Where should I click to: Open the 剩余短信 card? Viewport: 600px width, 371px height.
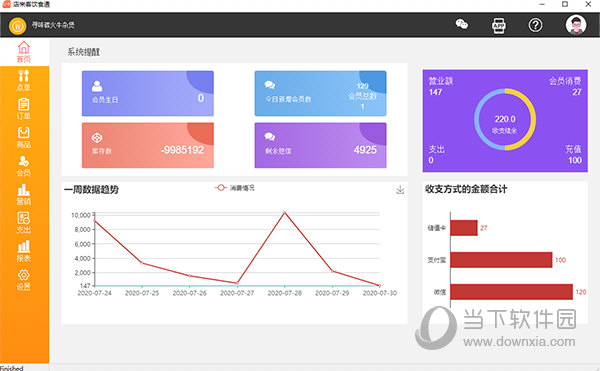pyautogui.click(x=320, y=145)
